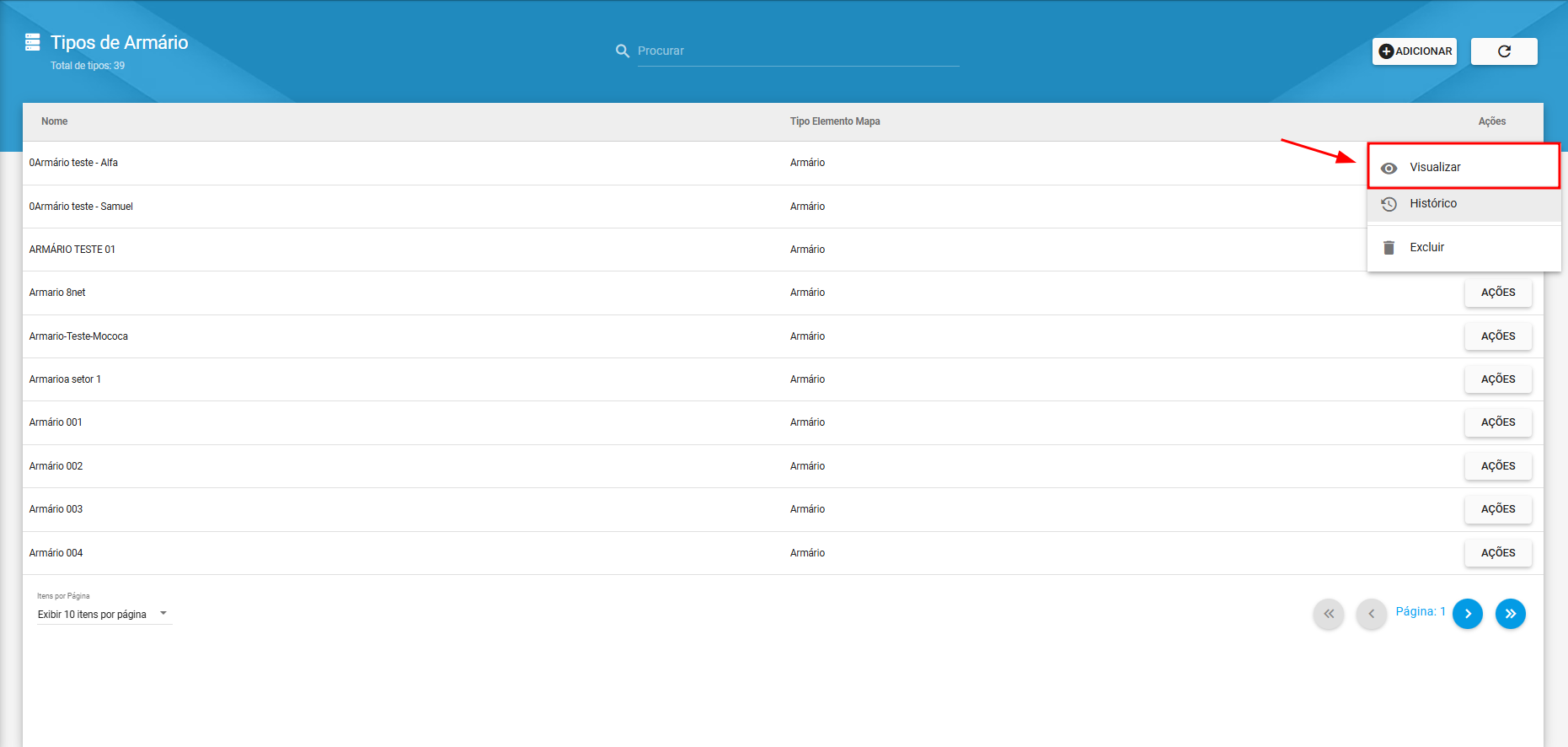
Task: Click the Página: 1 indicator
Action: coord(1421,611)
